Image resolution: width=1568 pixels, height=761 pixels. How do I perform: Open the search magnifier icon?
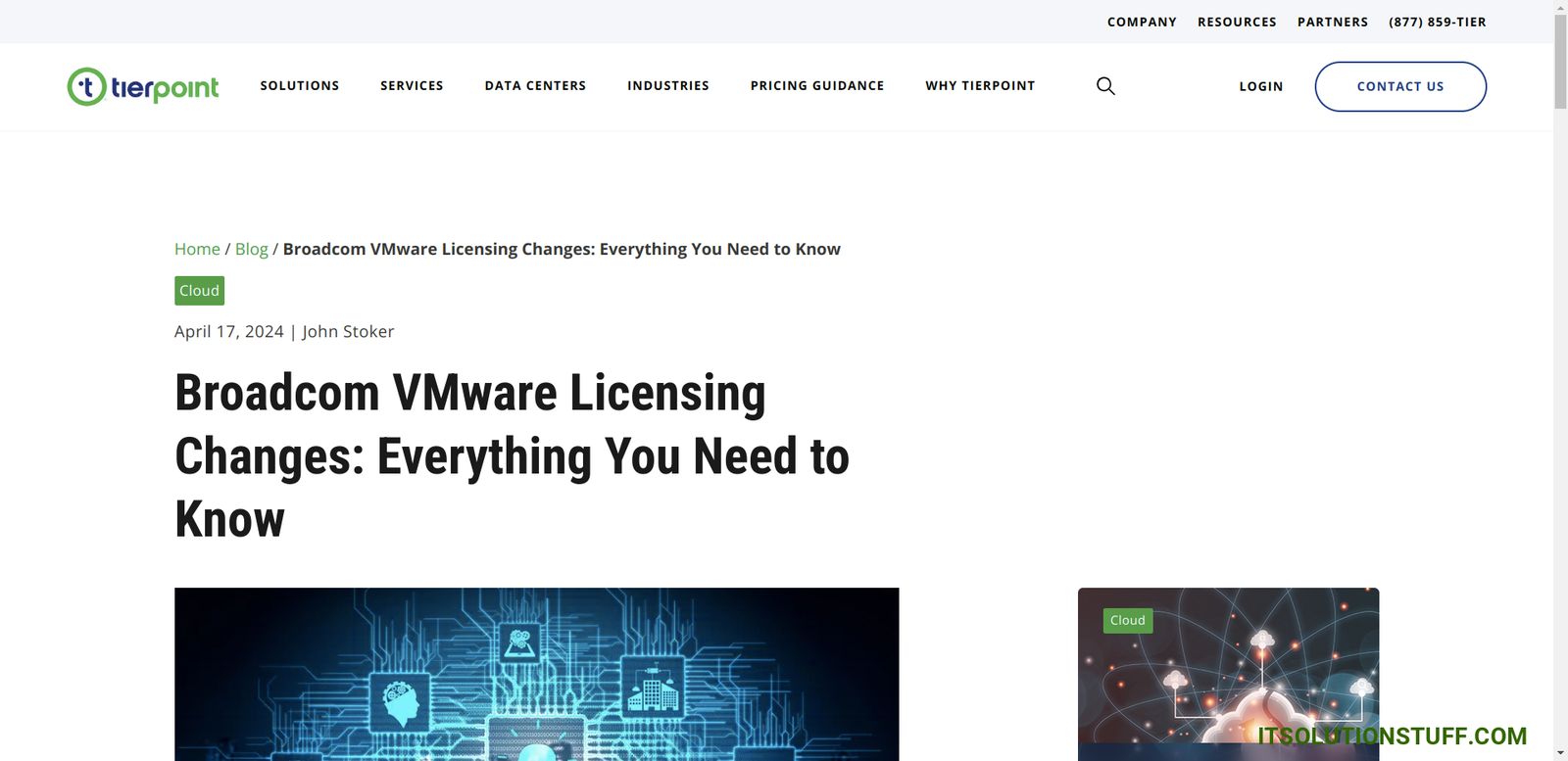pos(1105,86)
